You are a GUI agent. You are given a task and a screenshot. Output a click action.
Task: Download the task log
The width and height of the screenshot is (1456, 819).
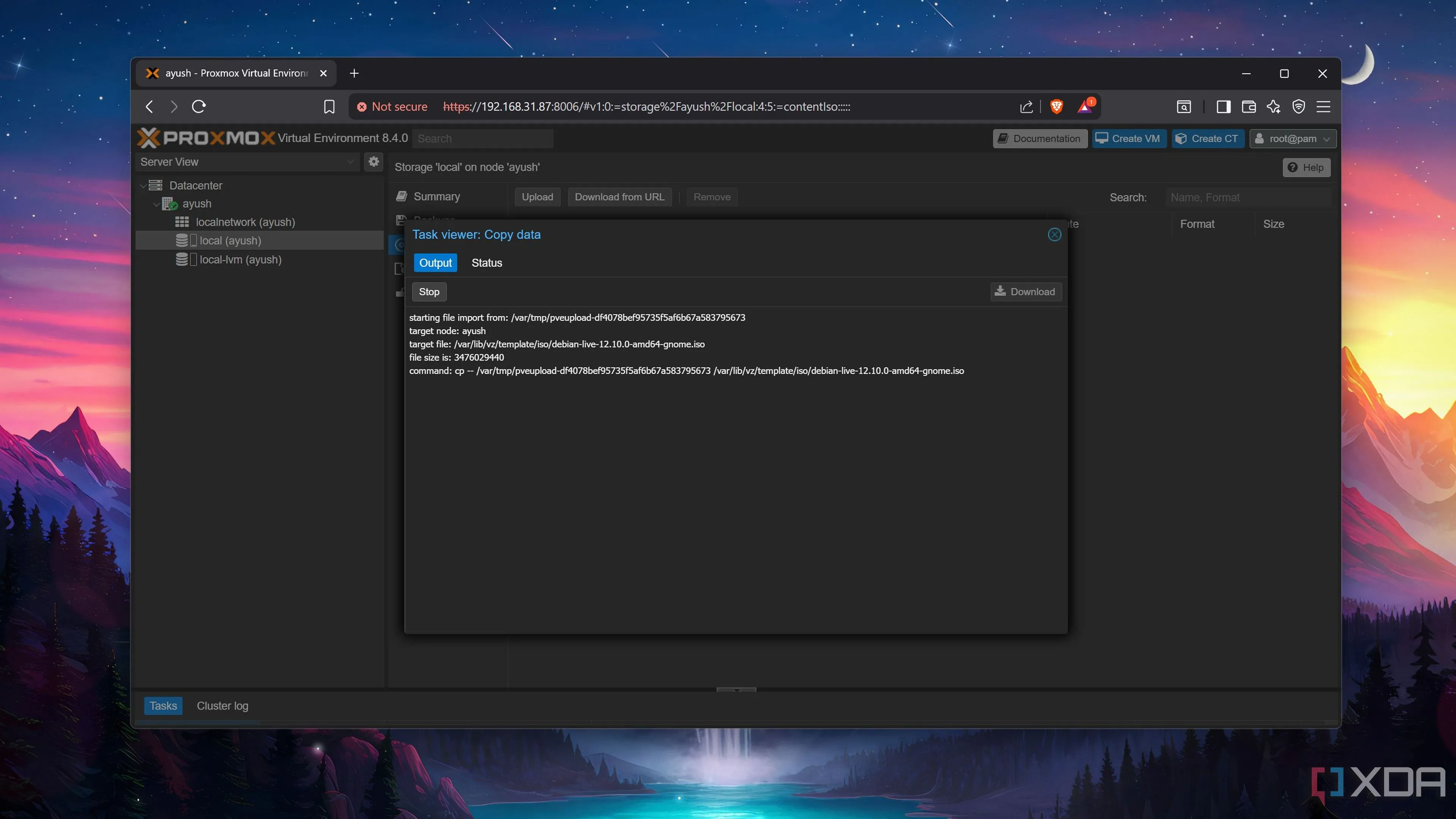click(1025, 292)
